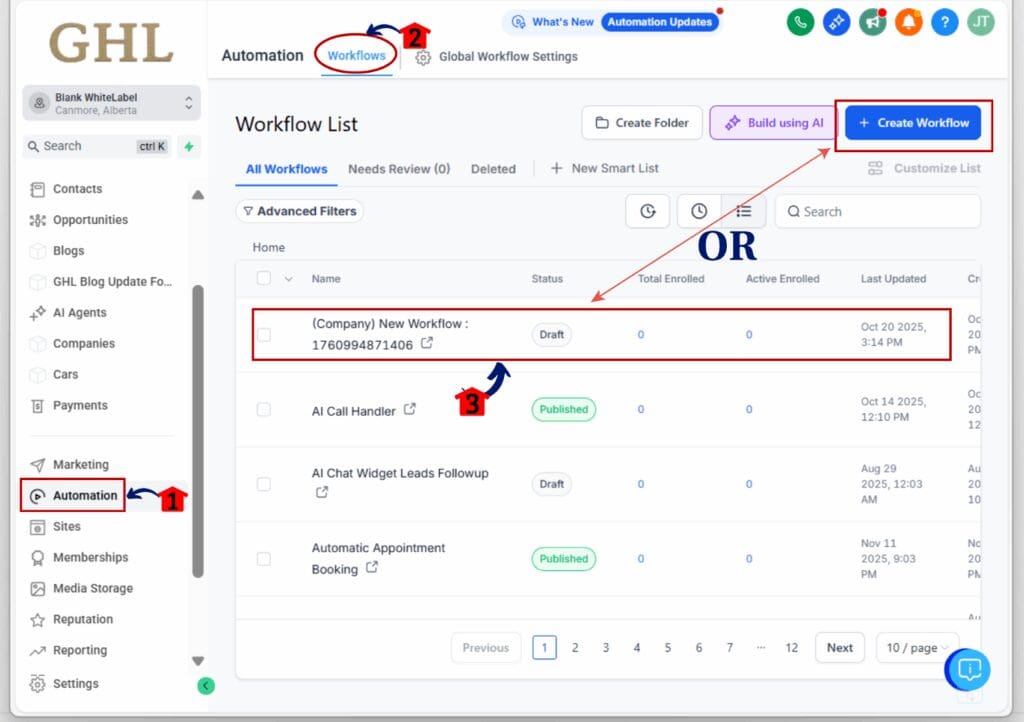Open notifications via the orange bell icon

tap(908, 21)
